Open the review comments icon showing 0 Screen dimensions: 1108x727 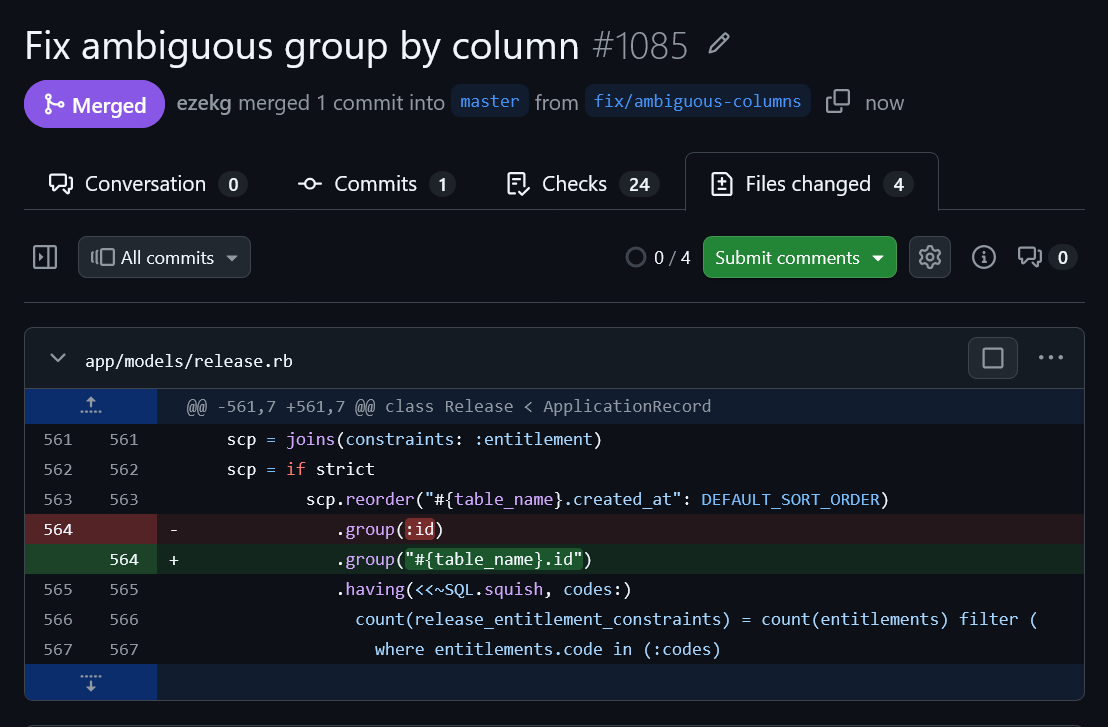[x=1047, y=257]
